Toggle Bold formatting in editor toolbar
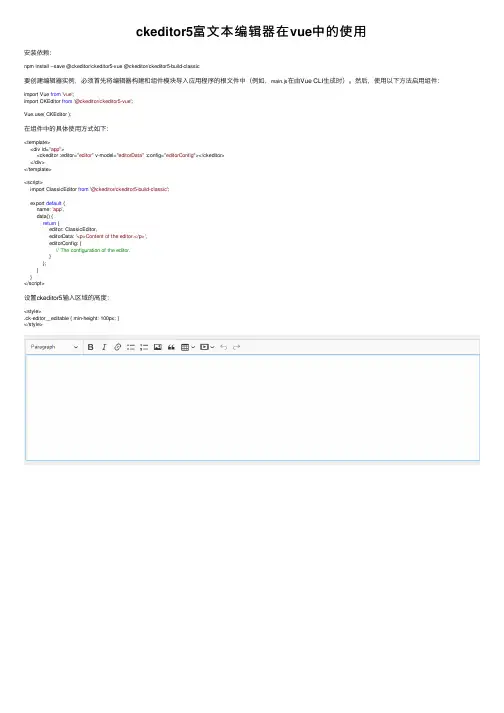The height and width of the screenshot is (713, 504). pyautogui.click(x=91, y=347)
